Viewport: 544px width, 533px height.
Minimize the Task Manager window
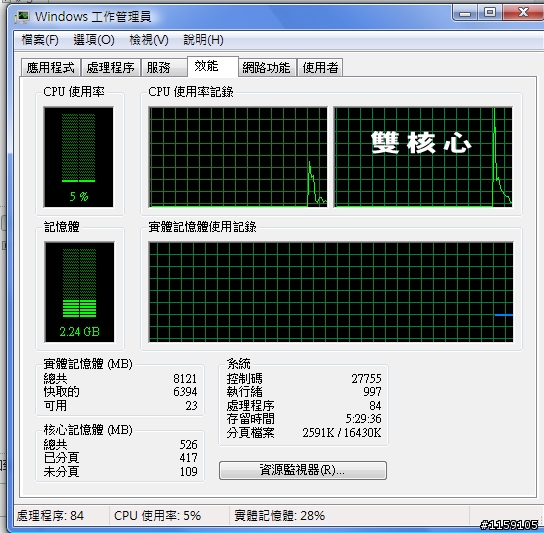coord(465,13)
